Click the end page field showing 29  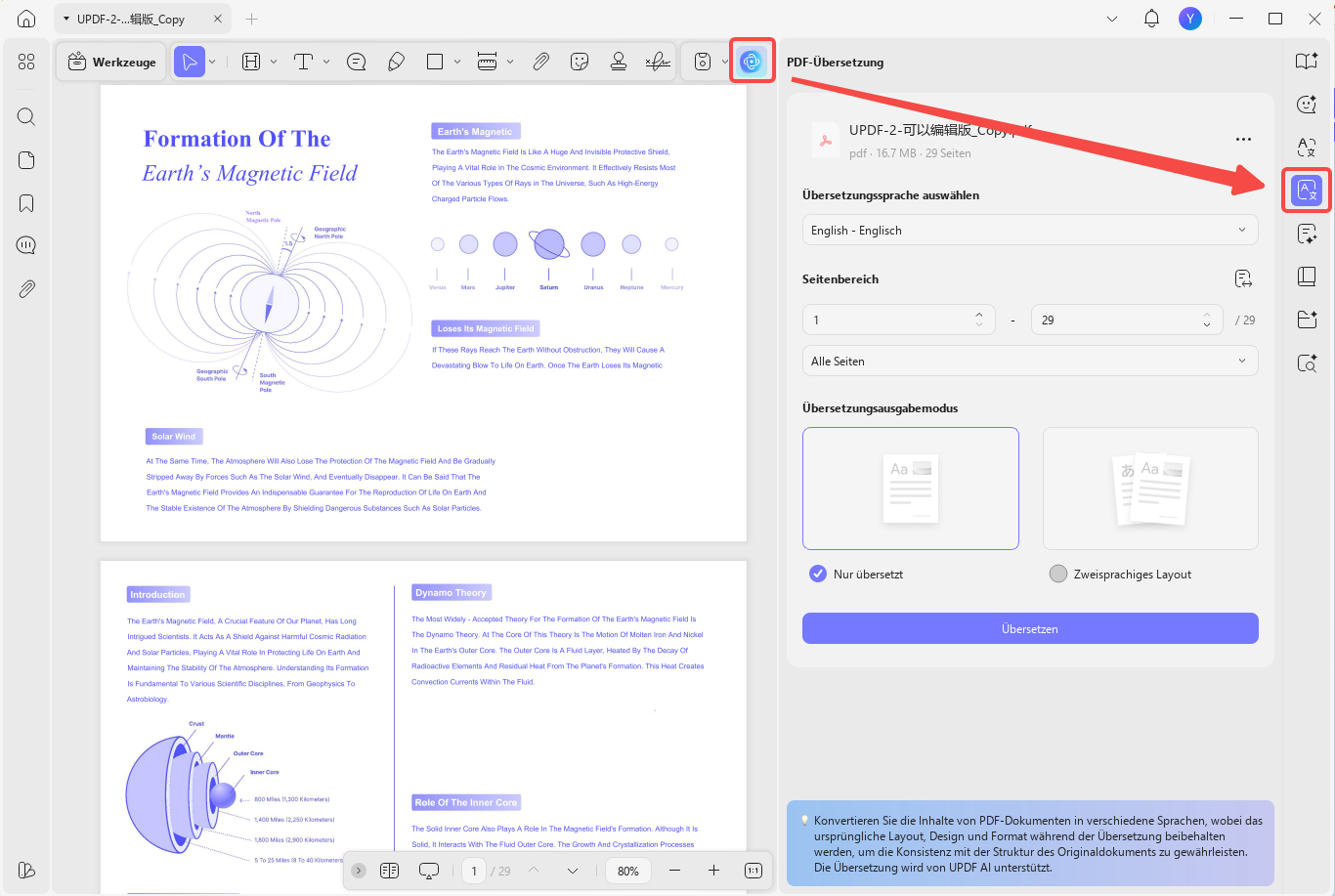point(1127,320)
